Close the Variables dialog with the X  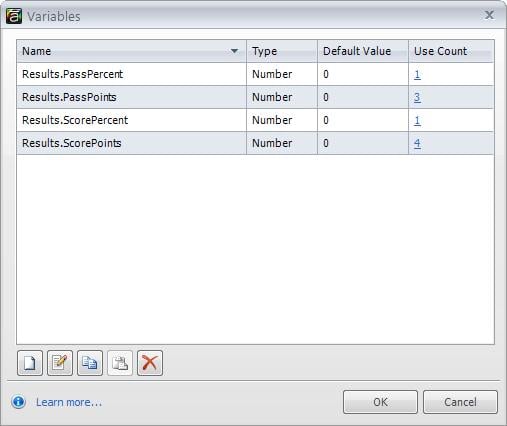tap(489, 15)
